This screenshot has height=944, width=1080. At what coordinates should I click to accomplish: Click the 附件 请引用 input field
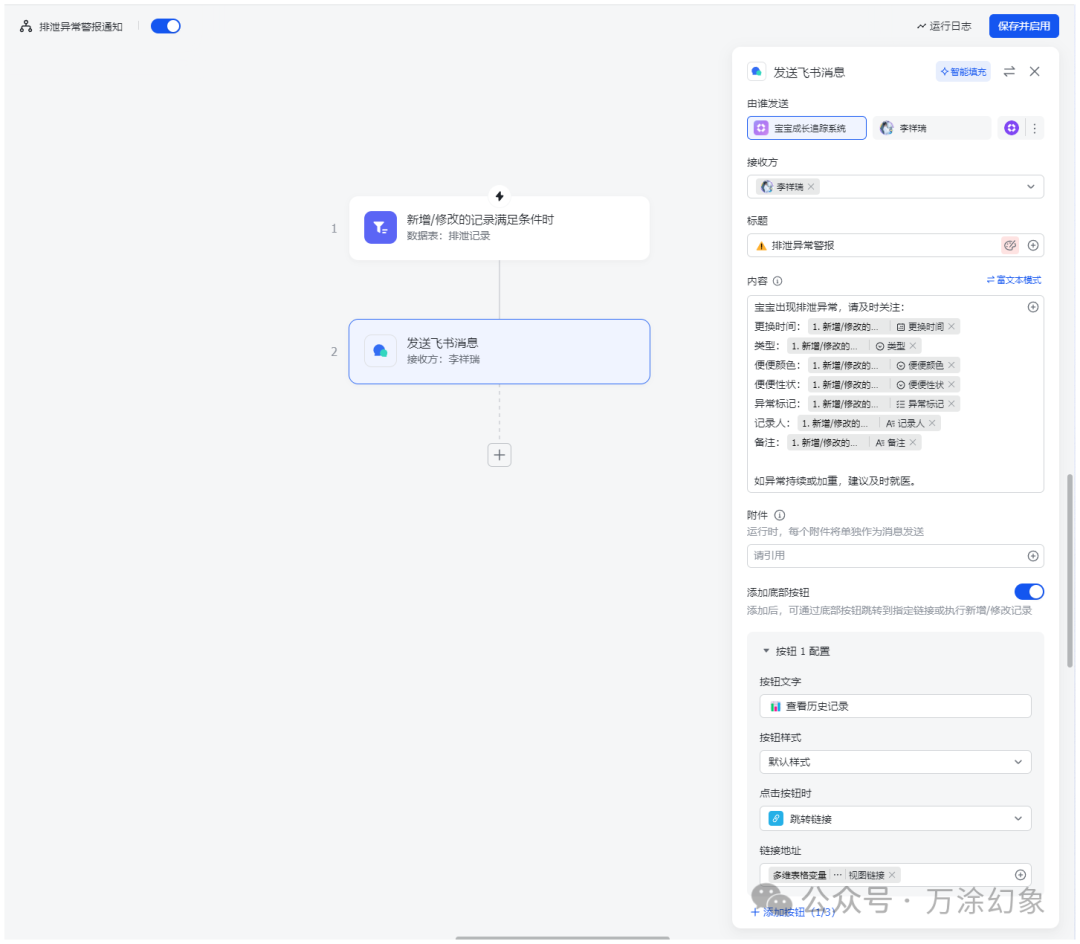coord(895,556)
